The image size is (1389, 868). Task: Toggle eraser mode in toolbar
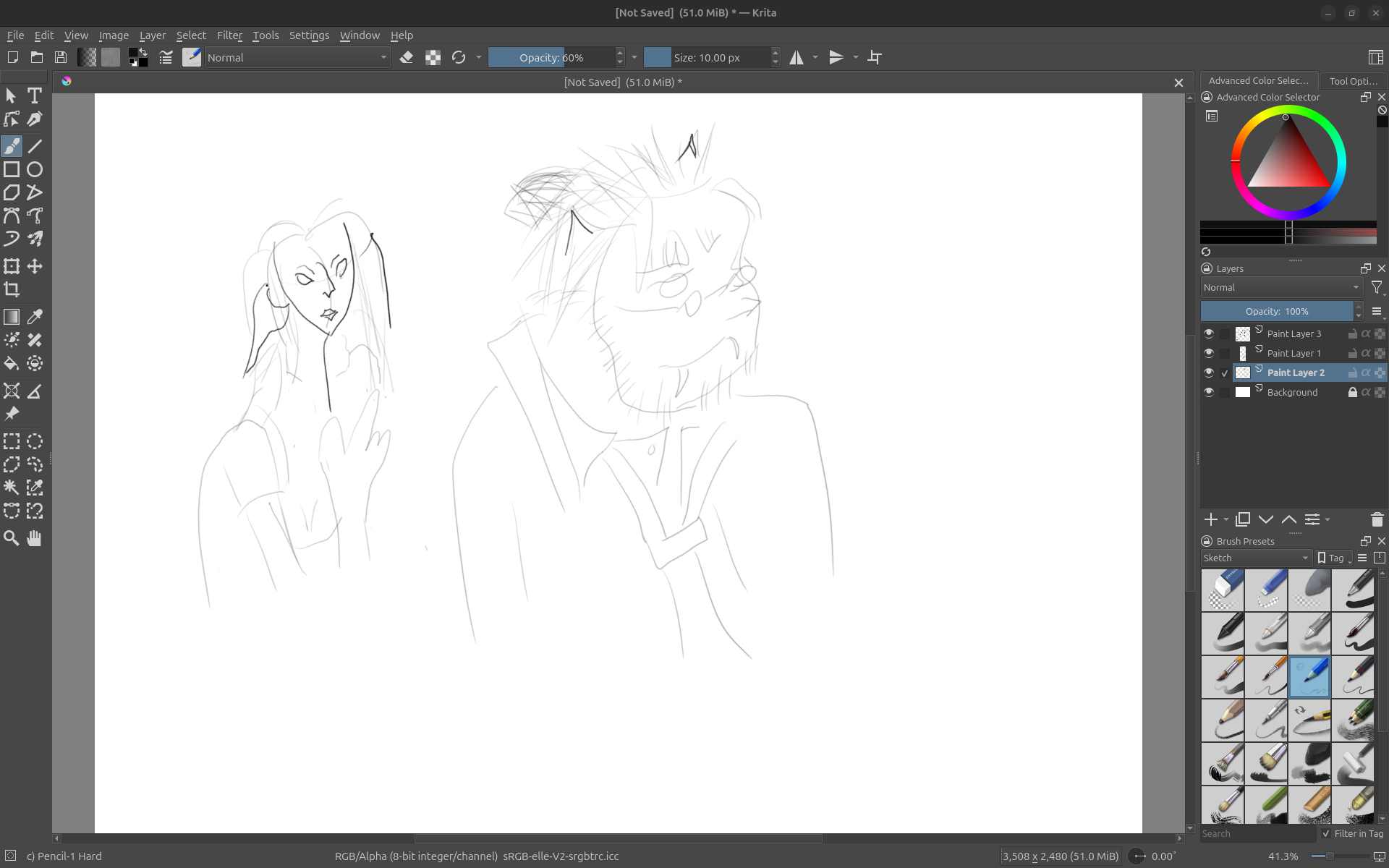coord(407,58)
